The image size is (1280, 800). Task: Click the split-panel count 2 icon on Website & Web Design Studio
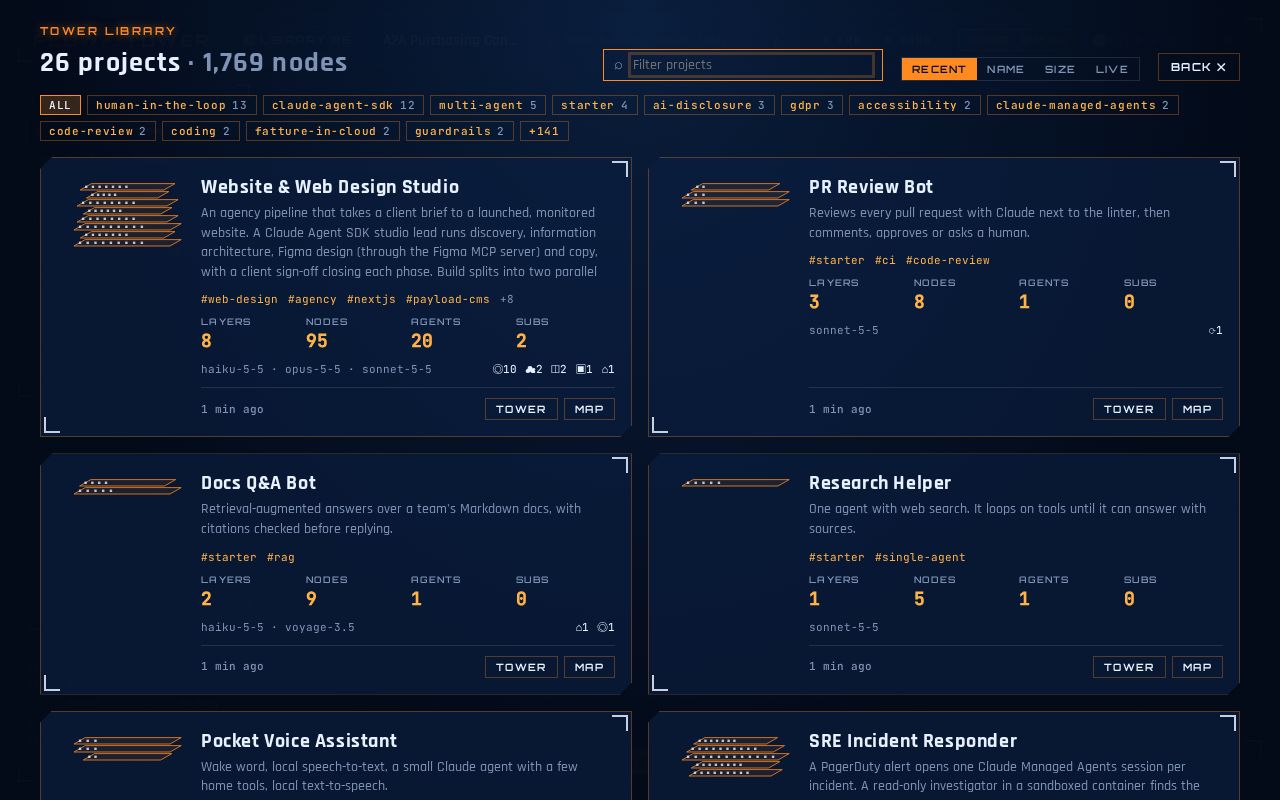[x=559, y=369]
